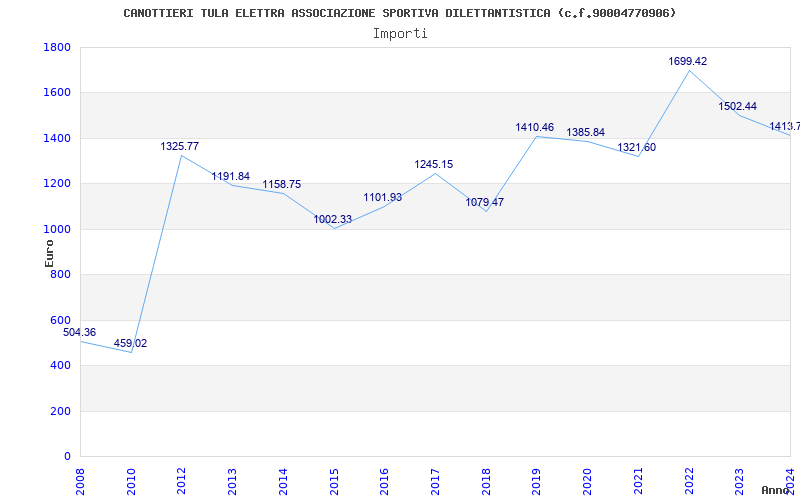
Task: Select data label 1245.15
Action: (x=434, y=165)
